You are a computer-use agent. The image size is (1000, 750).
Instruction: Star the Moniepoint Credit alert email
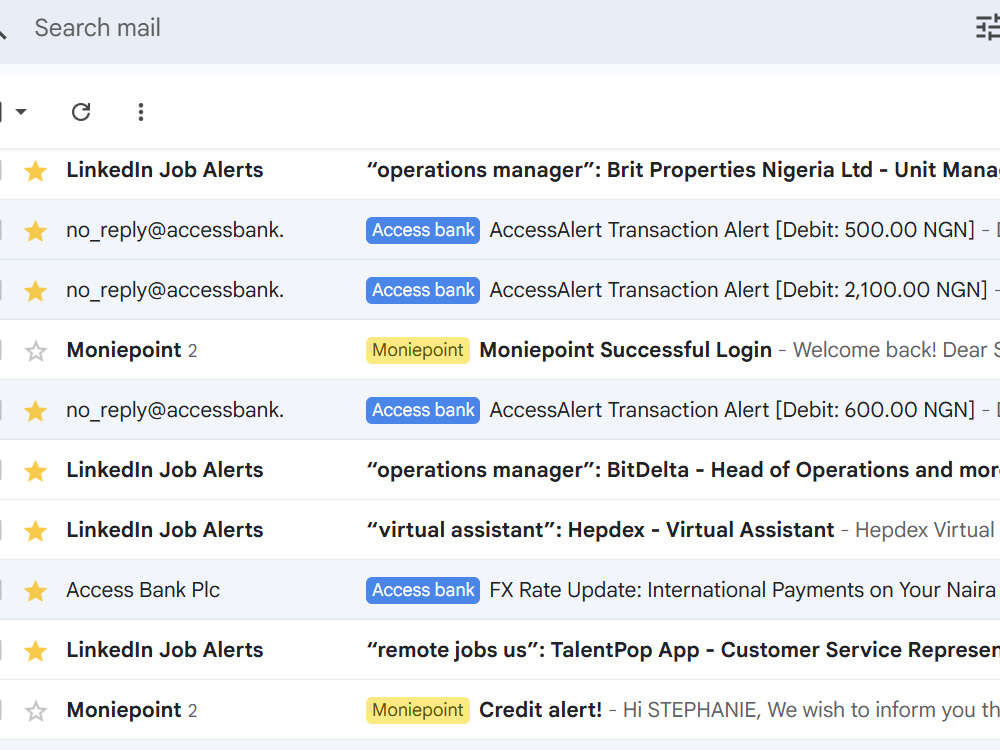pos(36,710)
